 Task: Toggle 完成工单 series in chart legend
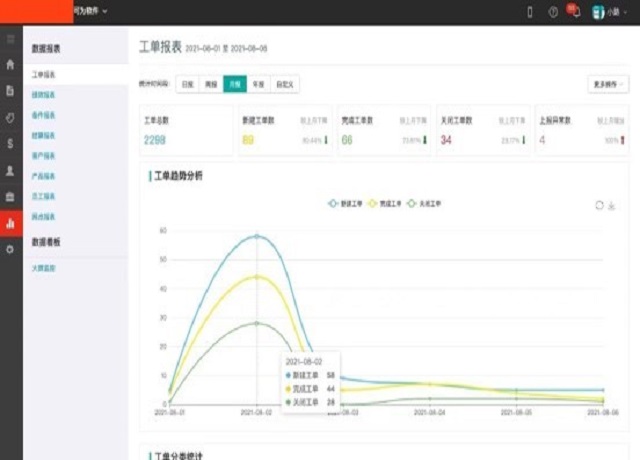[385, 203]
